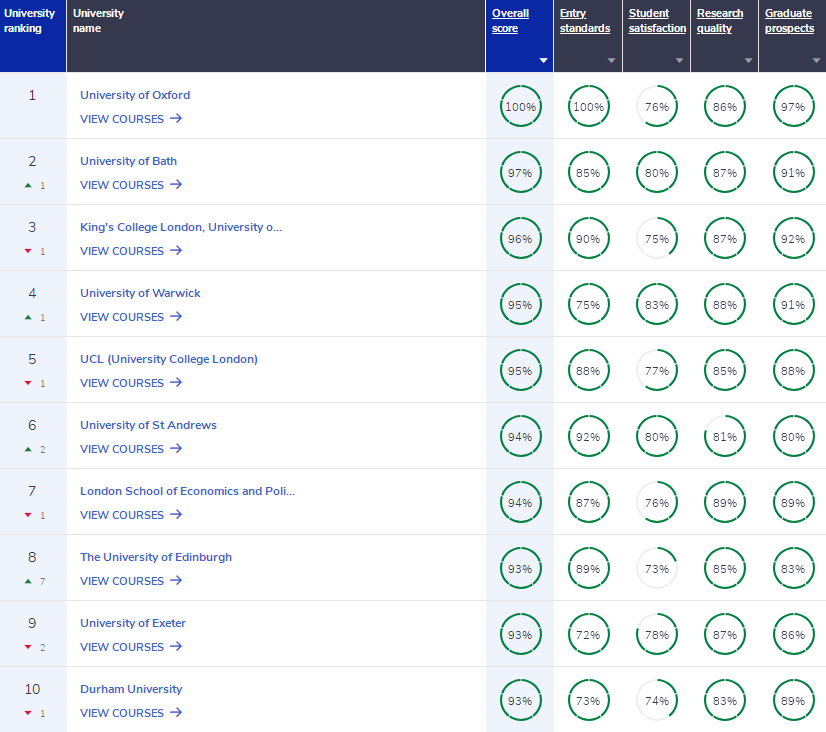Click Exeter's red down-2 rank arrow
This screenshot has height=732, width=826.
[28, 647]
